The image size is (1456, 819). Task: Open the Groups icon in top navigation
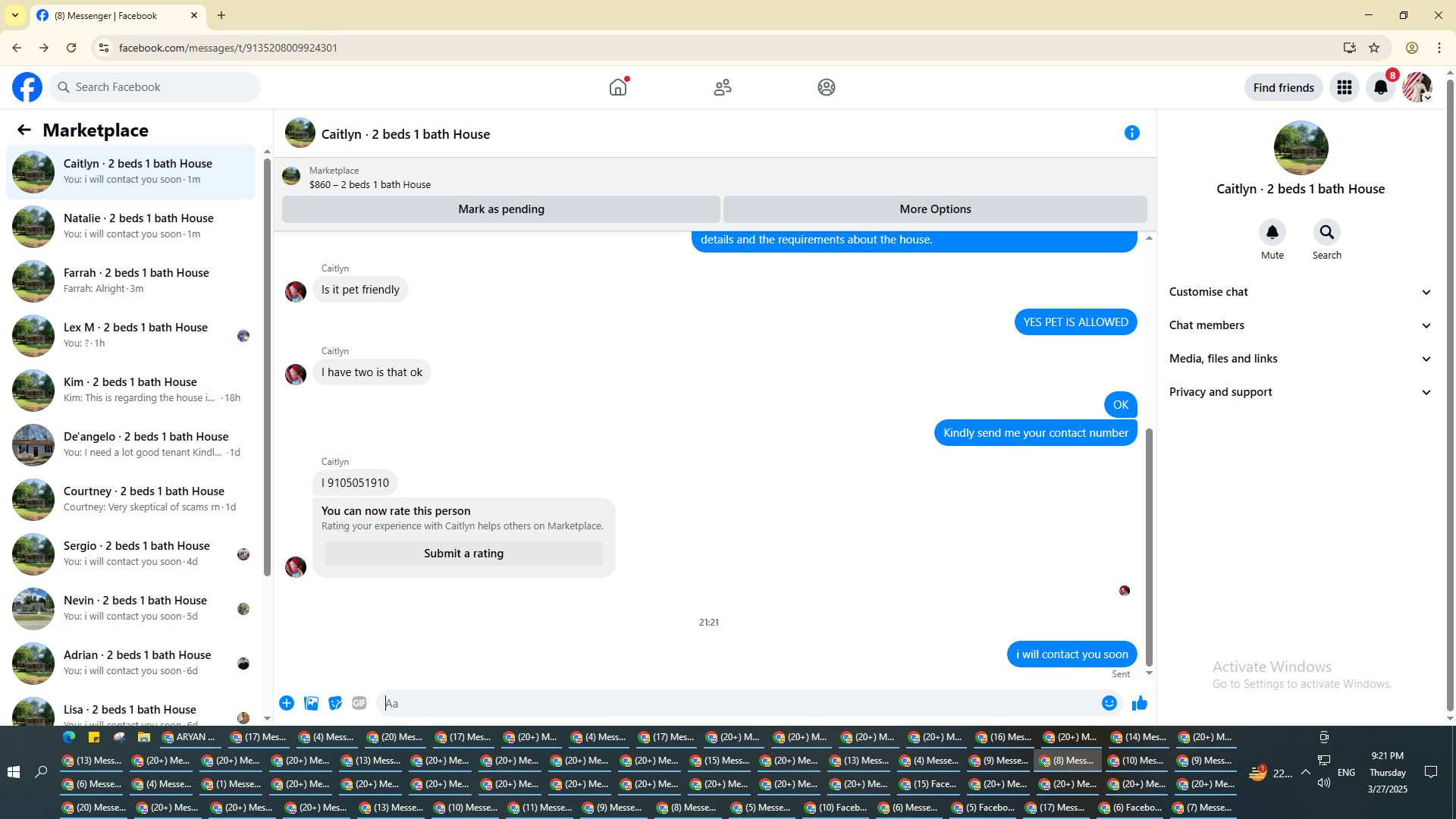[827, 87]
